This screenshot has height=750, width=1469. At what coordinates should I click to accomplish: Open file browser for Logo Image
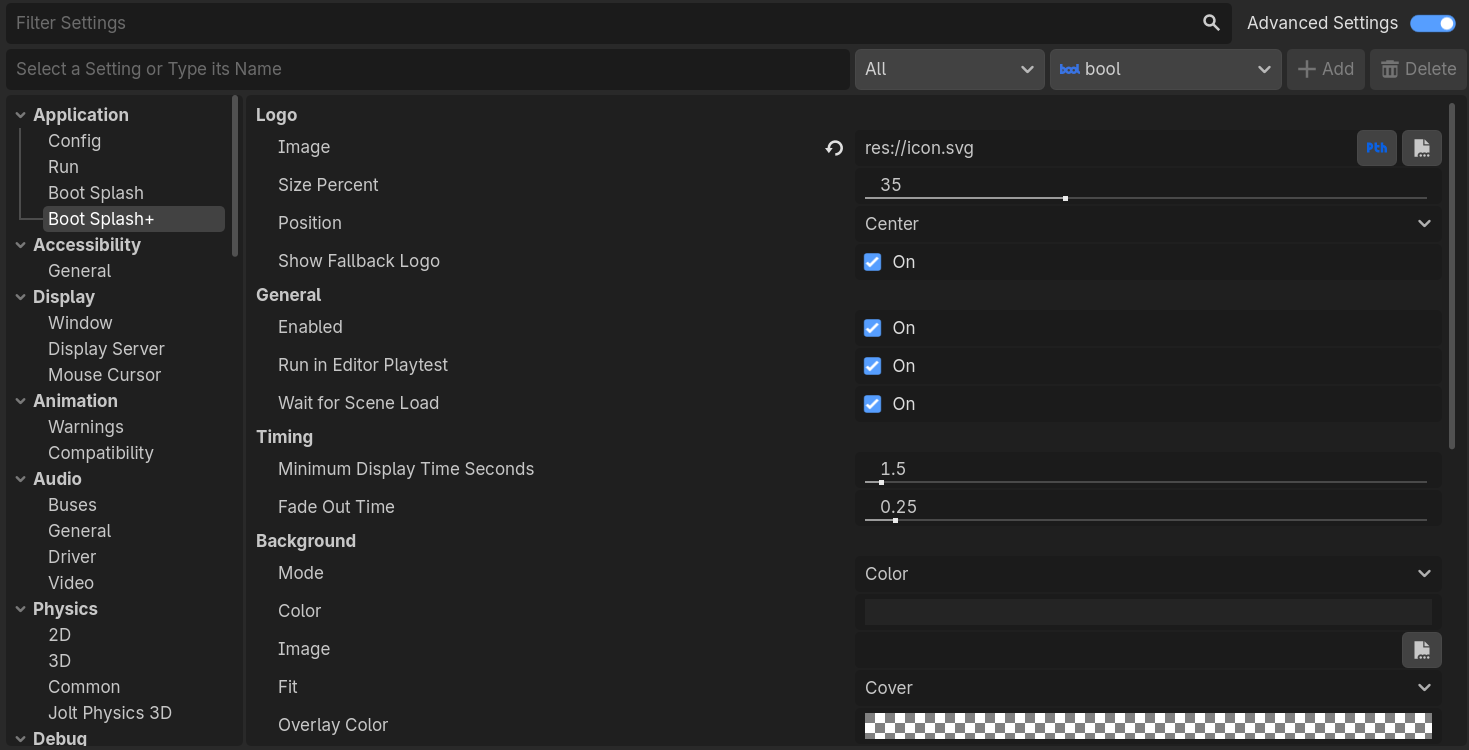[x=1422, y=148]
